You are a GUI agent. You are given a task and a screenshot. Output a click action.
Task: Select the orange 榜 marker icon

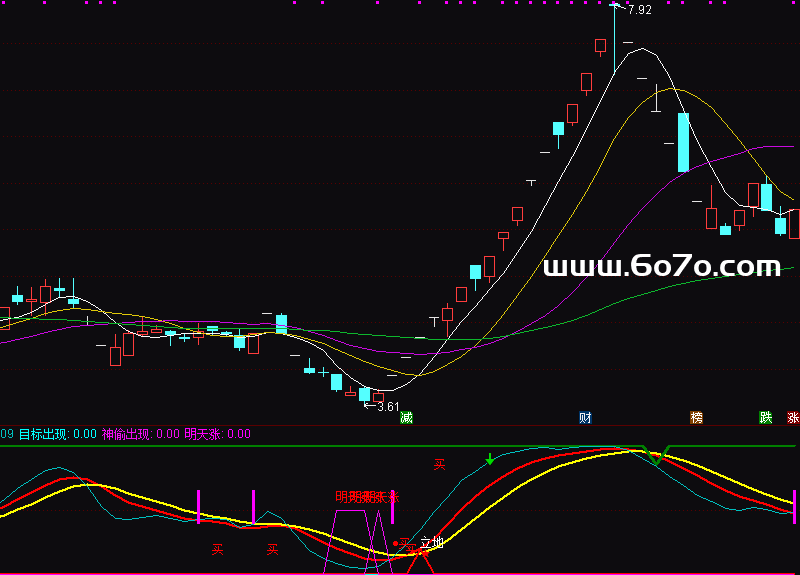(x=696, y=417)
